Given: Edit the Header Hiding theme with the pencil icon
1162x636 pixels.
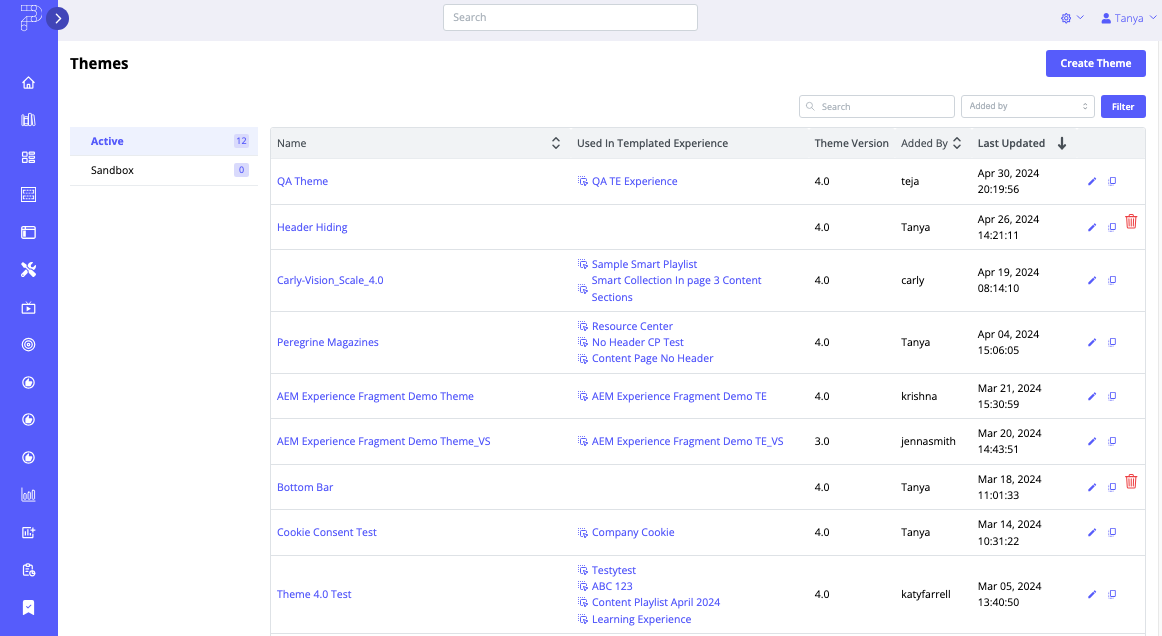Looking at the screenshot, I should pyautogui.click(x=1092, y=227).
